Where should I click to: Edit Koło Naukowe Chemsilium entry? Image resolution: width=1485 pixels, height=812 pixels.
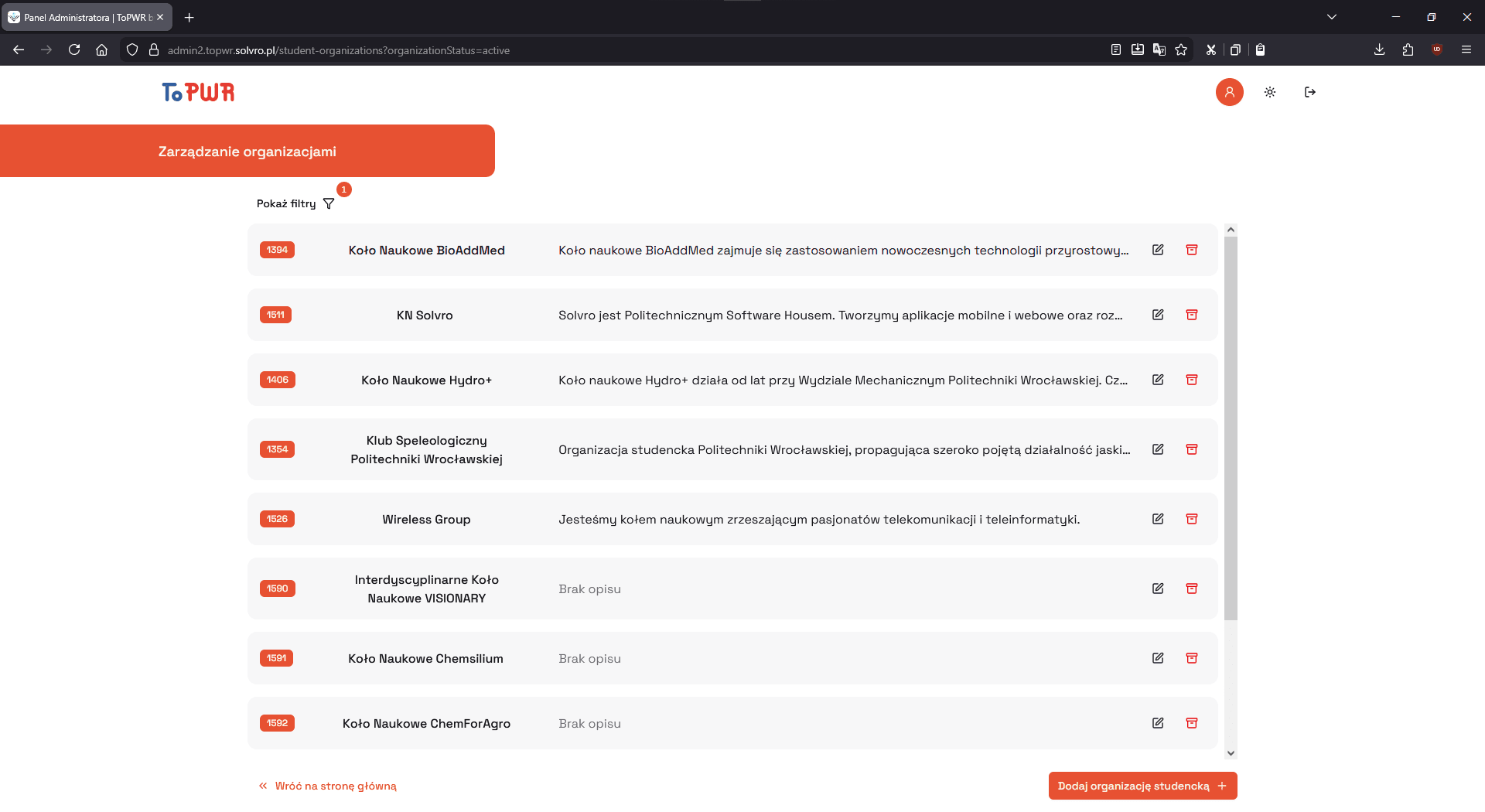(1158, 658)
